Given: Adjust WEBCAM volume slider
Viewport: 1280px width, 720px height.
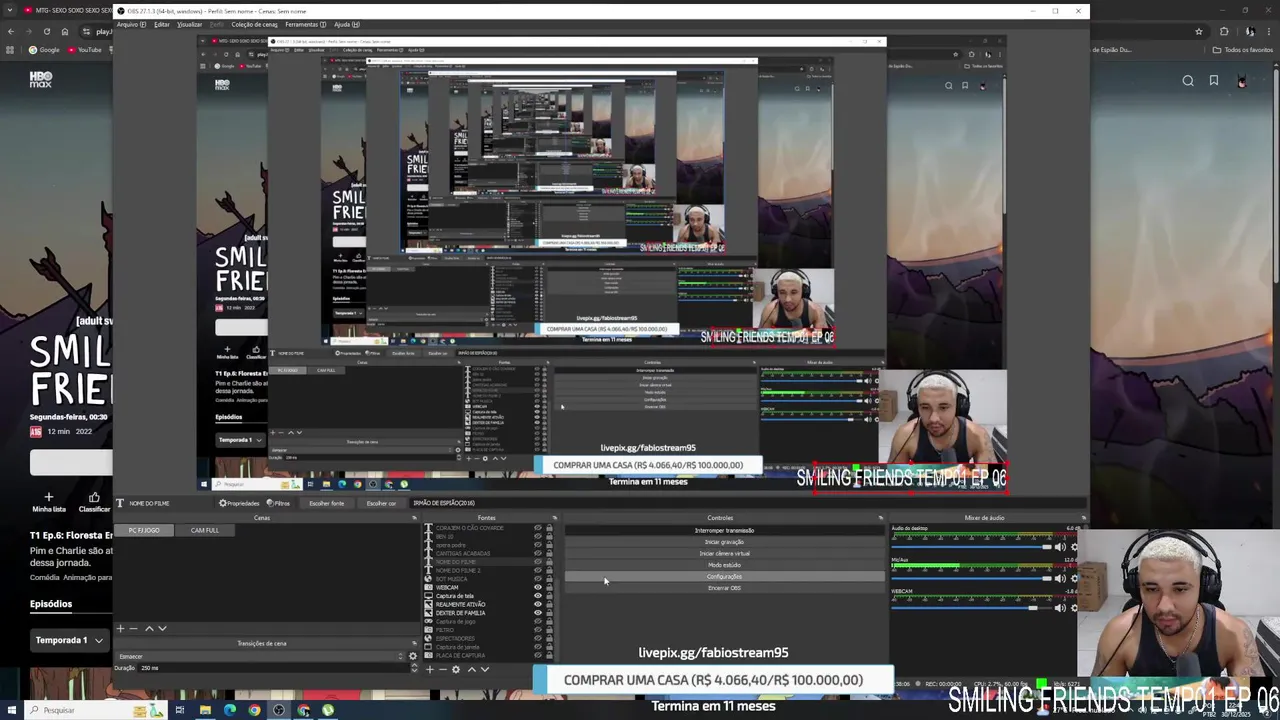Looking at the screenshot, I should point(971,608).
